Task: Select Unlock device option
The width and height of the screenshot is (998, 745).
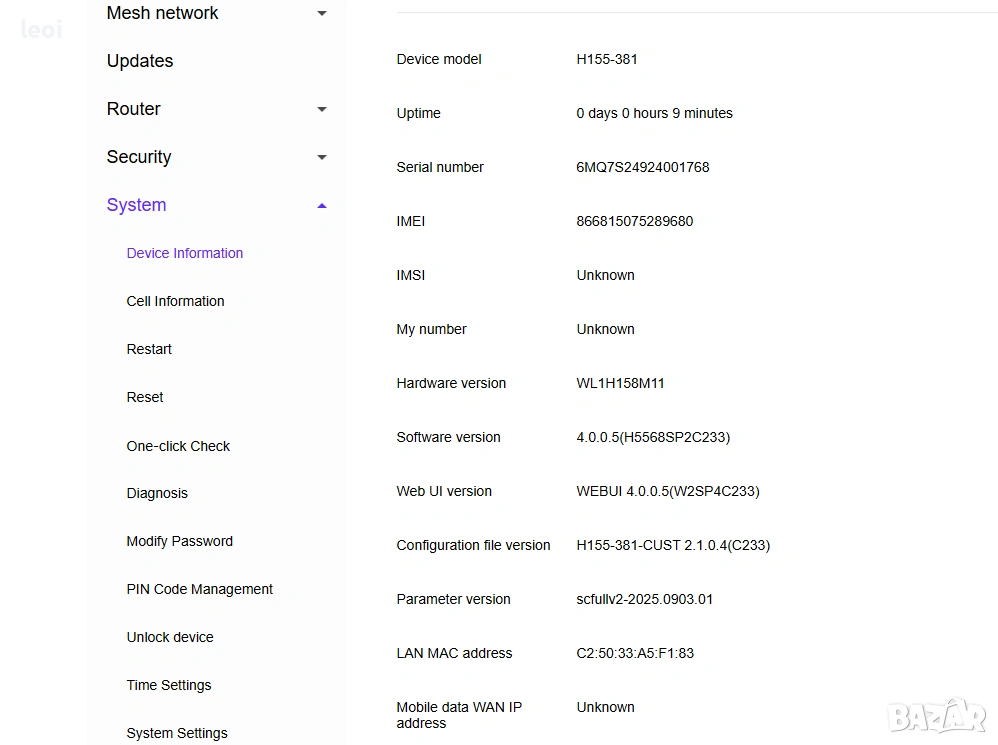Action: (x=170, y=637)
